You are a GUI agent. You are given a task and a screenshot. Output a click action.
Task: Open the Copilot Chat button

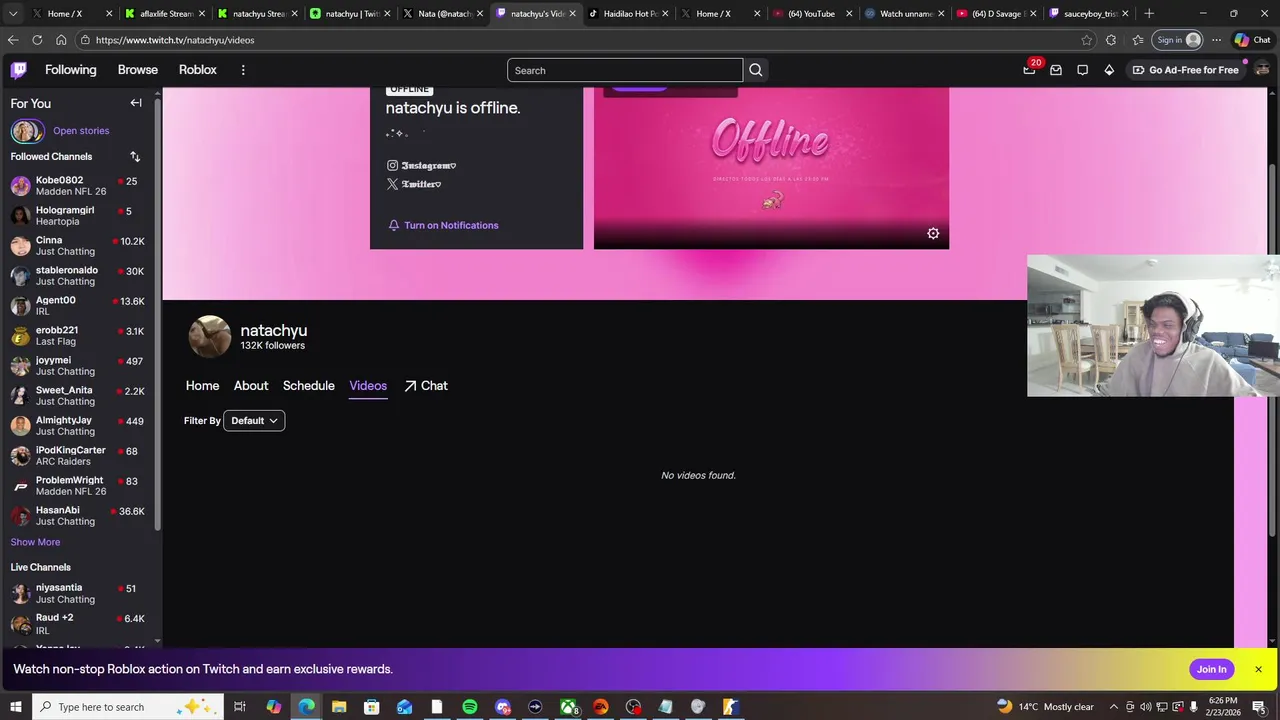[x=1255, y=40]
